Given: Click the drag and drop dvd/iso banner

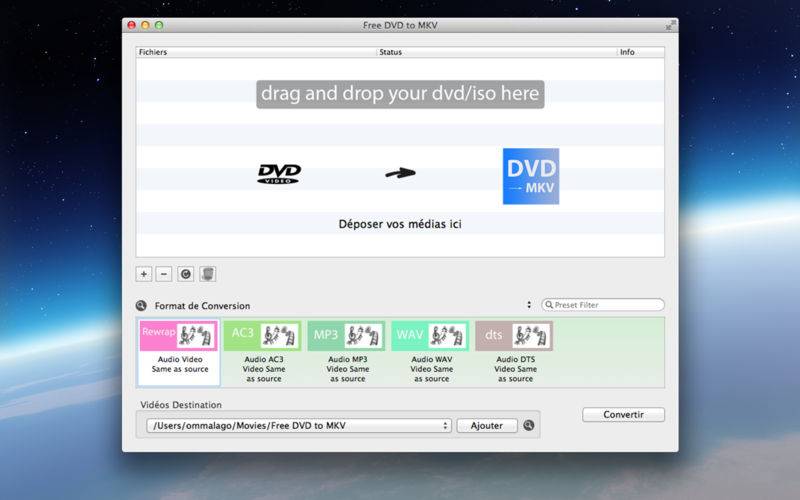Looking at the screenshot, I should pos(400,94).
